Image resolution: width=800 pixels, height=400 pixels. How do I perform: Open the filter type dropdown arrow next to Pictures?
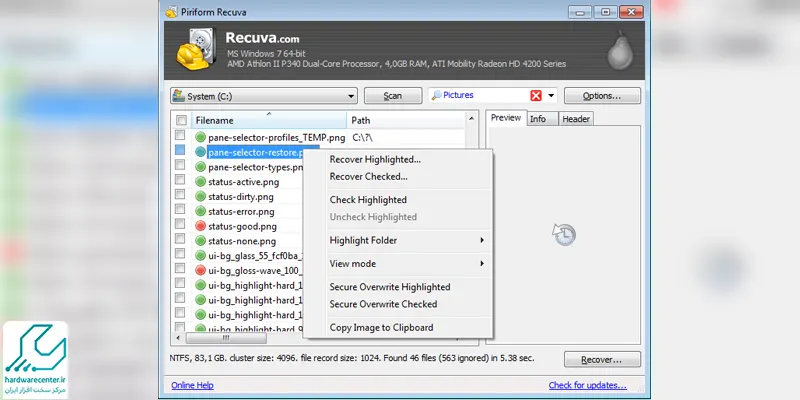click(551, 95)
